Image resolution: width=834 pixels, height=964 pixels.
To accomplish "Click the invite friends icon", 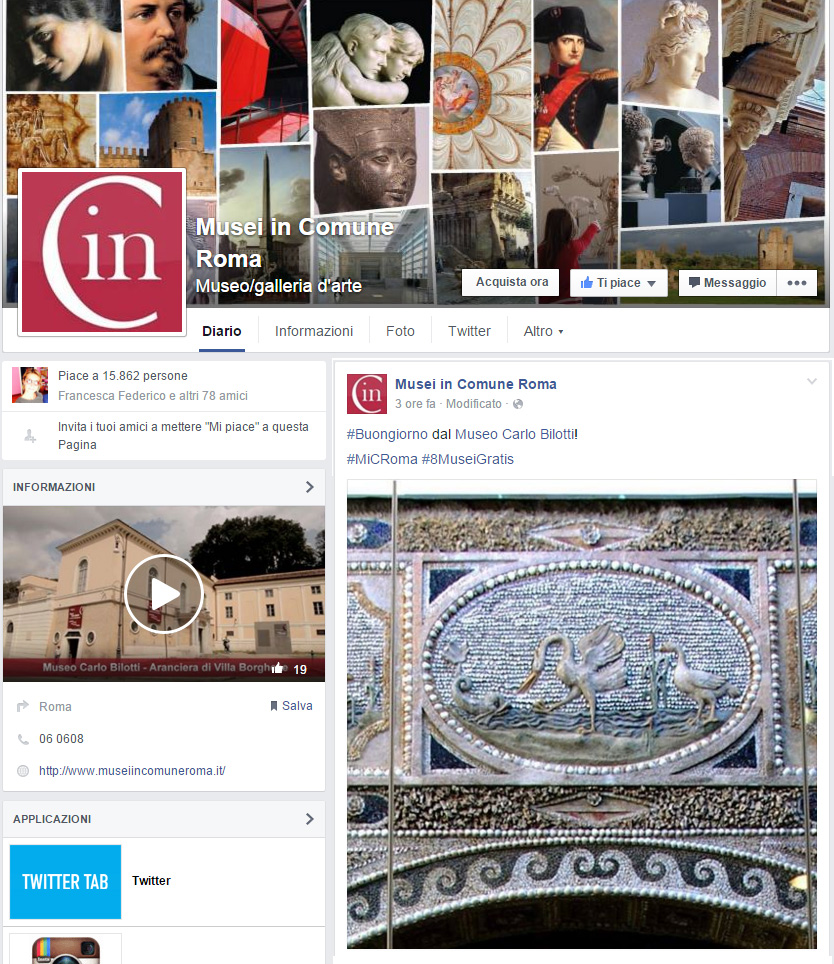I will coord(30,436).
